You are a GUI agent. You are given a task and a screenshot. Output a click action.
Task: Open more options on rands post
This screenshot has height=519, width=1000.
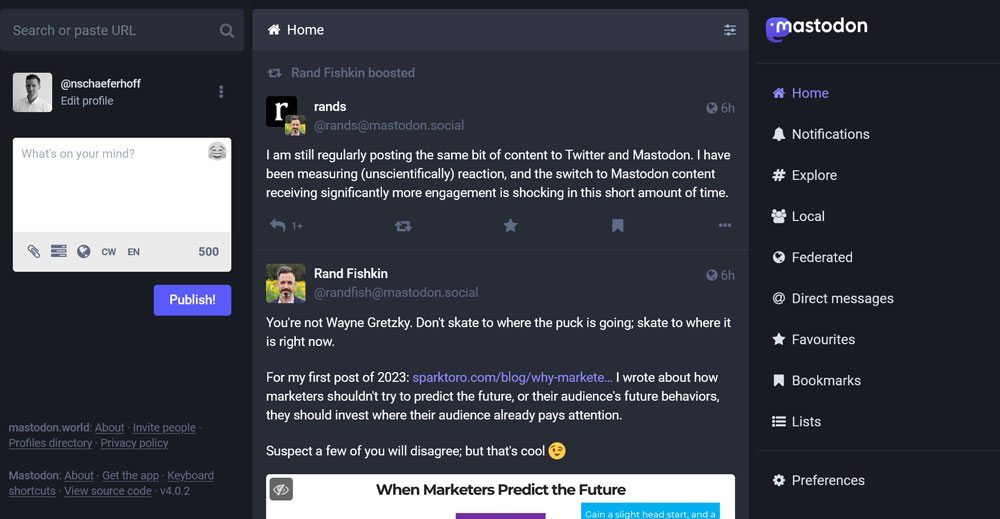click(x=725, y=226)
